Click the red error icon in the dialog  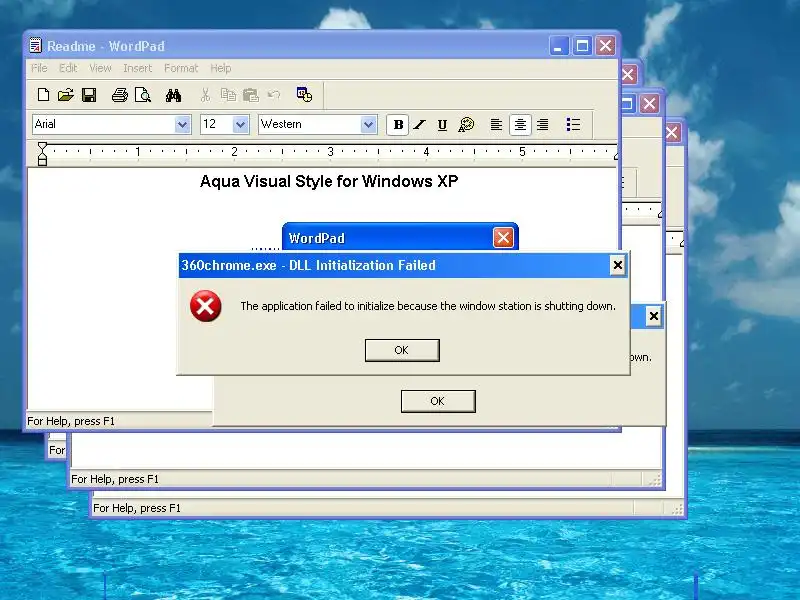tap(206, 306)
